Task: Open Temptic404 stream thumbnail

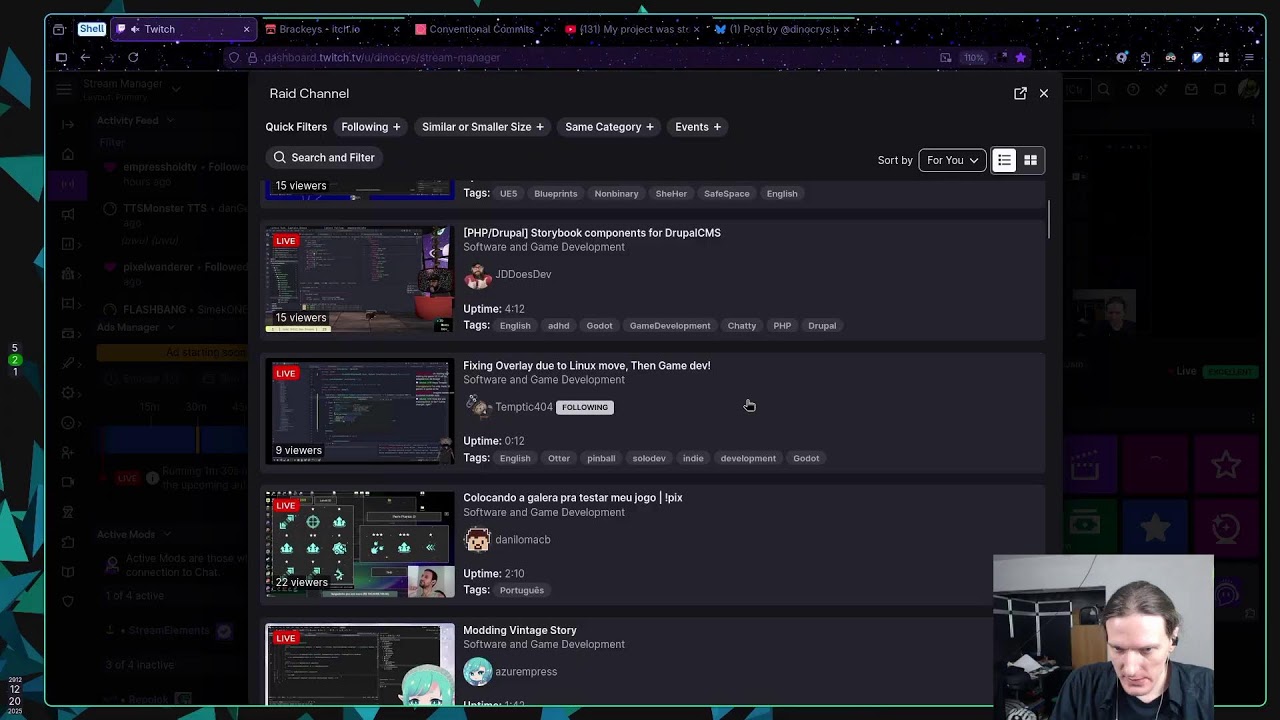Action: coord(360,411)
